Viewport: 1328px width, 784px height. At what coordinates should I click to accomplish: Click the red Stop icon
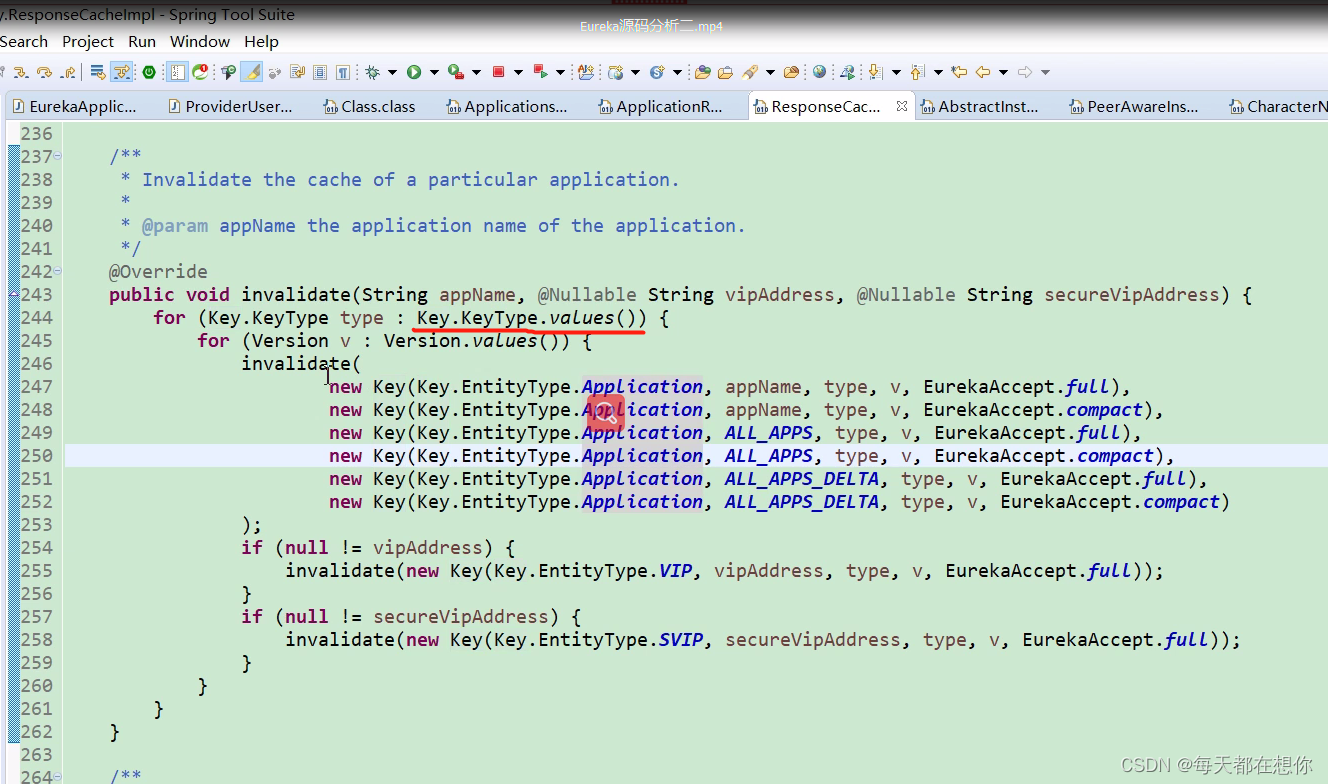coord(498,72)
